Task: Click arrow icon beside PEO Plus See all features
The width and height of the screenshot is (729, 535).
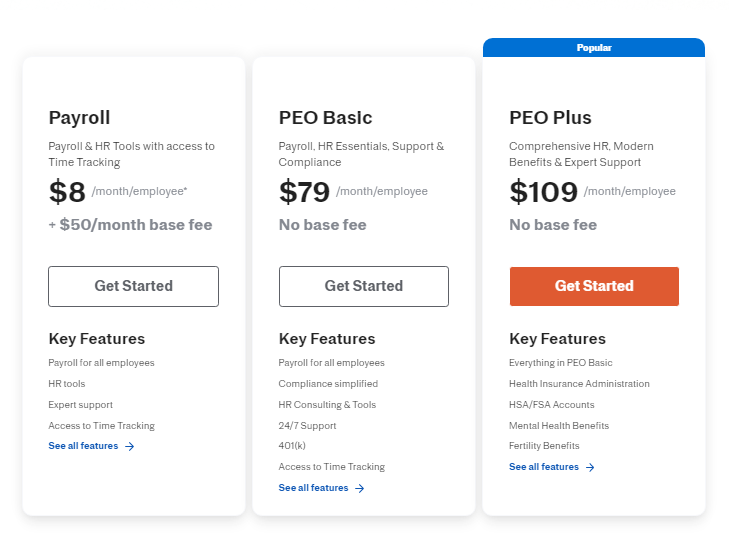Action: pyautogui.click(x=590, y=468)
